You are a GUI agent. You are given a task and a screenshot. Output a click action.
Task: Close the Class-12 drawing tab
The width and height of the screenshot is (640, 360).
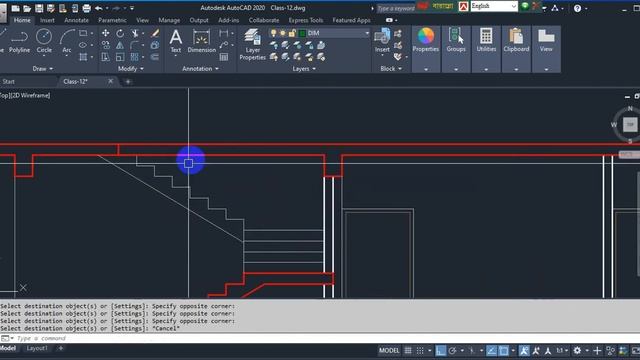[x=110, y=81]
